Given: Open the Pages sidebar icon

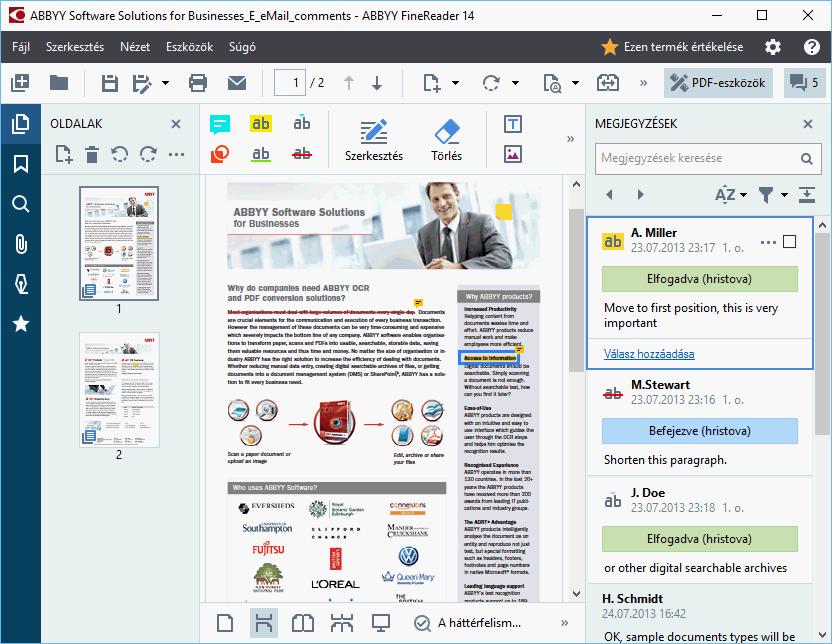Looking at the screenshot, I should 21,124.
